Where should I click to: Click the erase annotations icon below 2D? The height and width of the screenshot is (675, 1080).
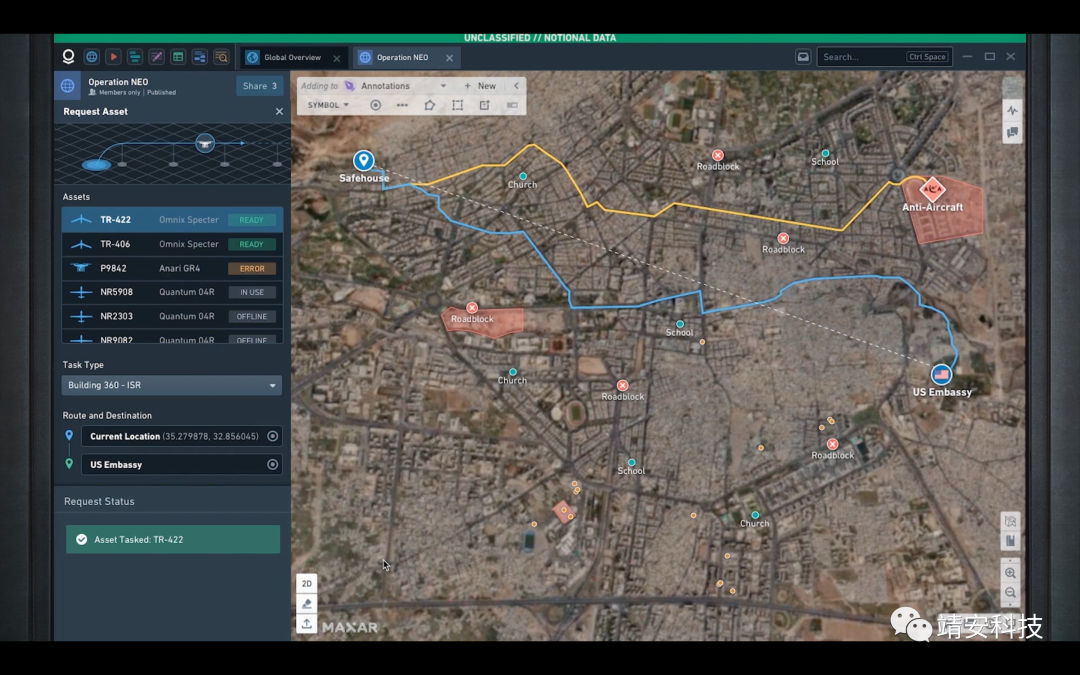[307, 603]
